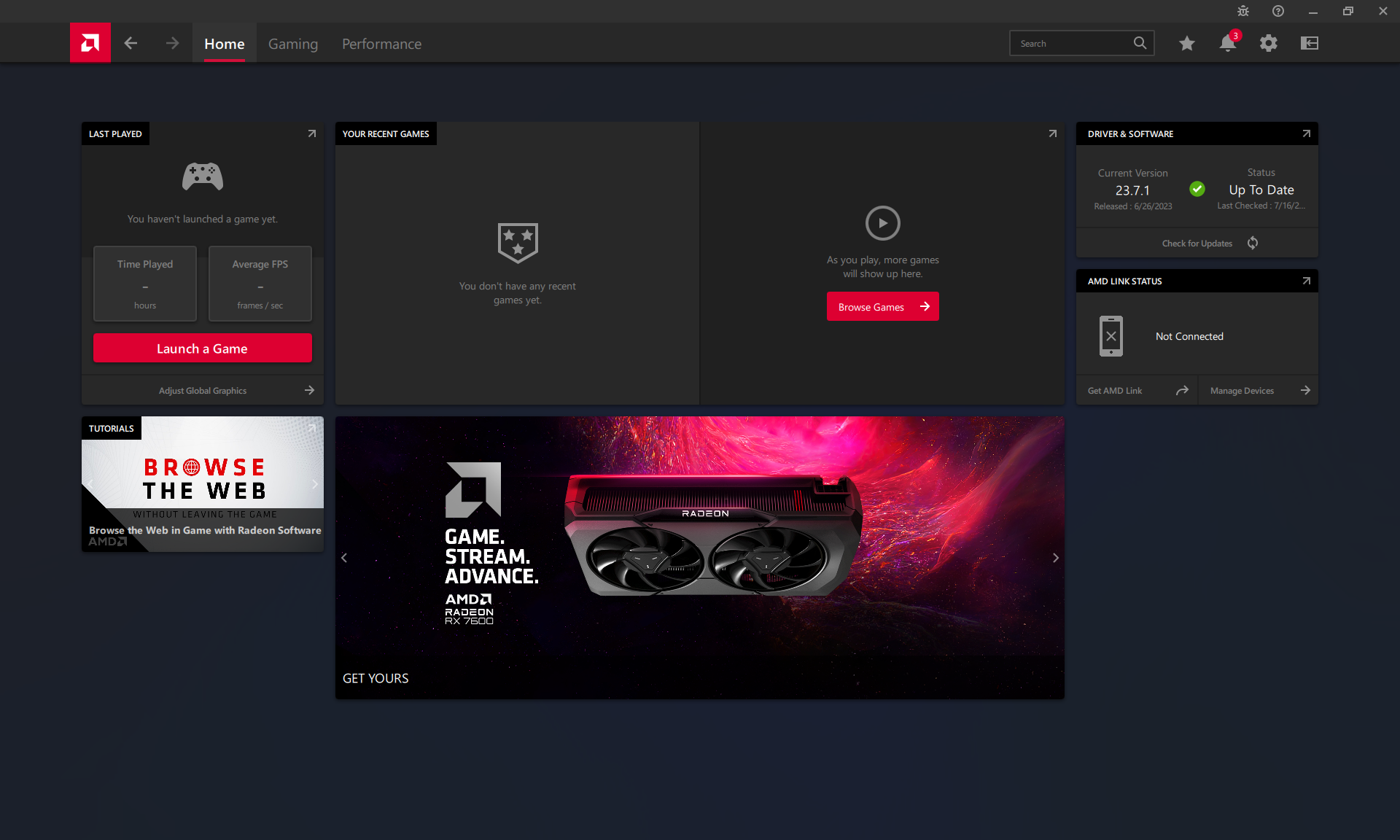Click the search magnifier icon
Screen dimensions: 1400x840
1140,43
